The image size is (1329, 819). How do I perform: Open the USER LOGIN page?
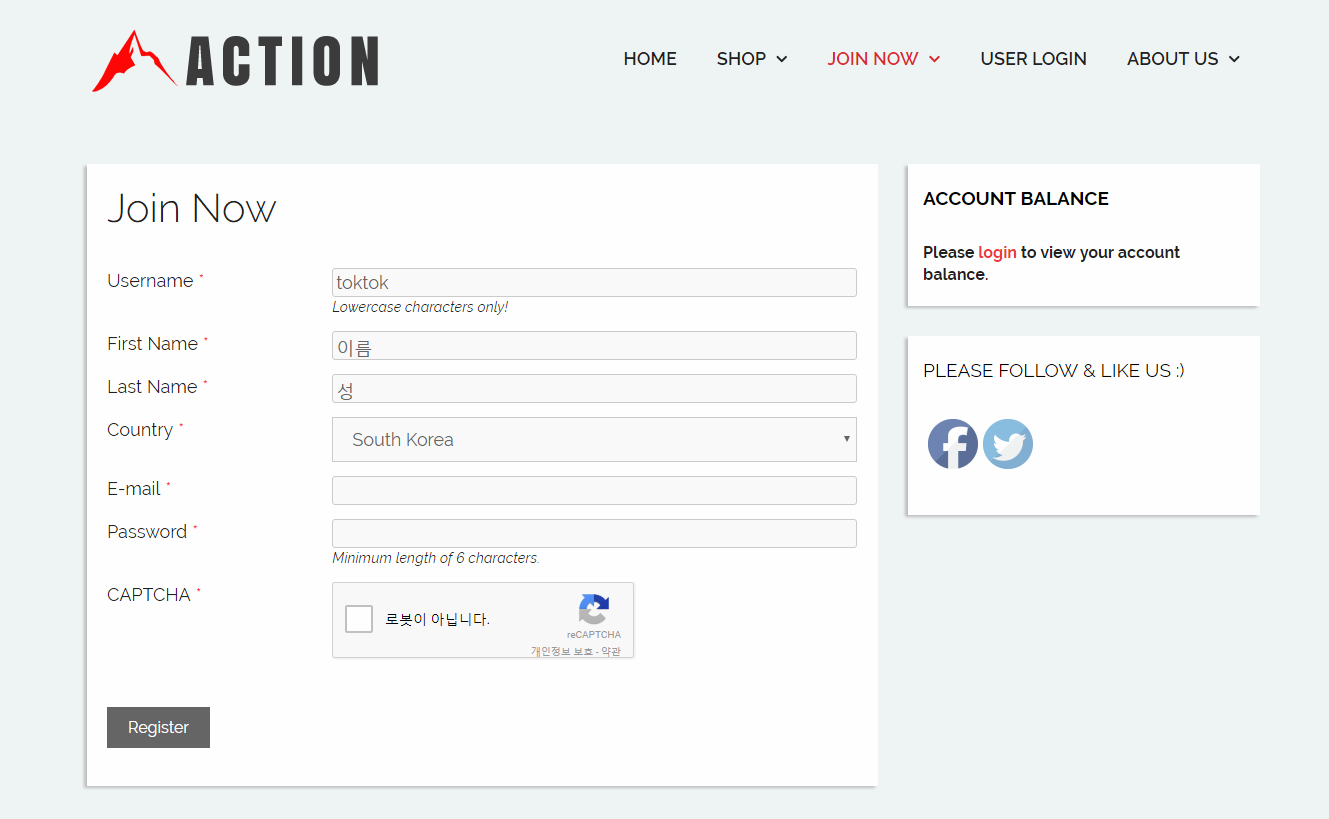(x=1033, y=58)
